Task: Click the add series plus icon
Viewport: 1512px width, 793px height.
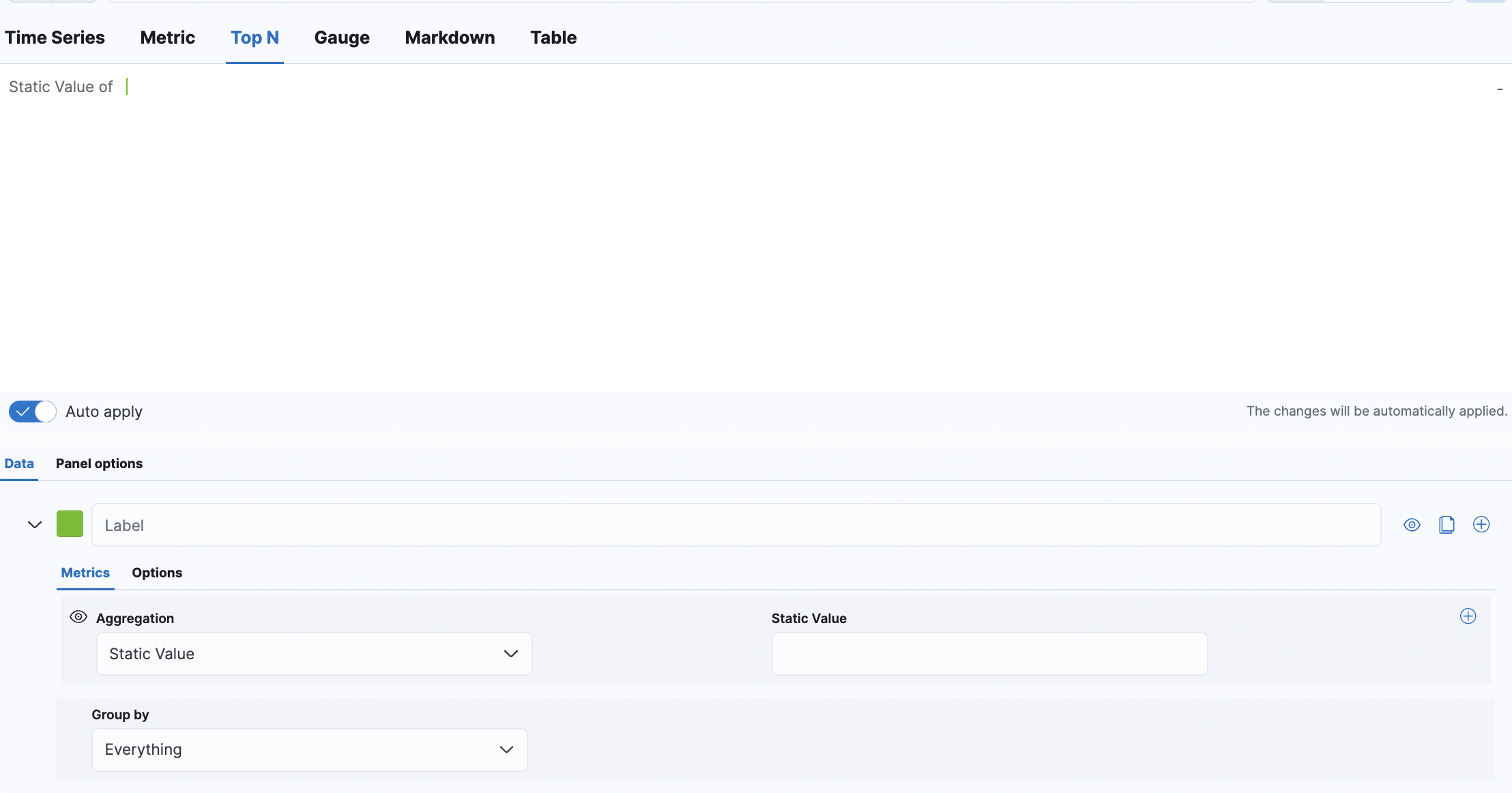Action: (1481, 525)
